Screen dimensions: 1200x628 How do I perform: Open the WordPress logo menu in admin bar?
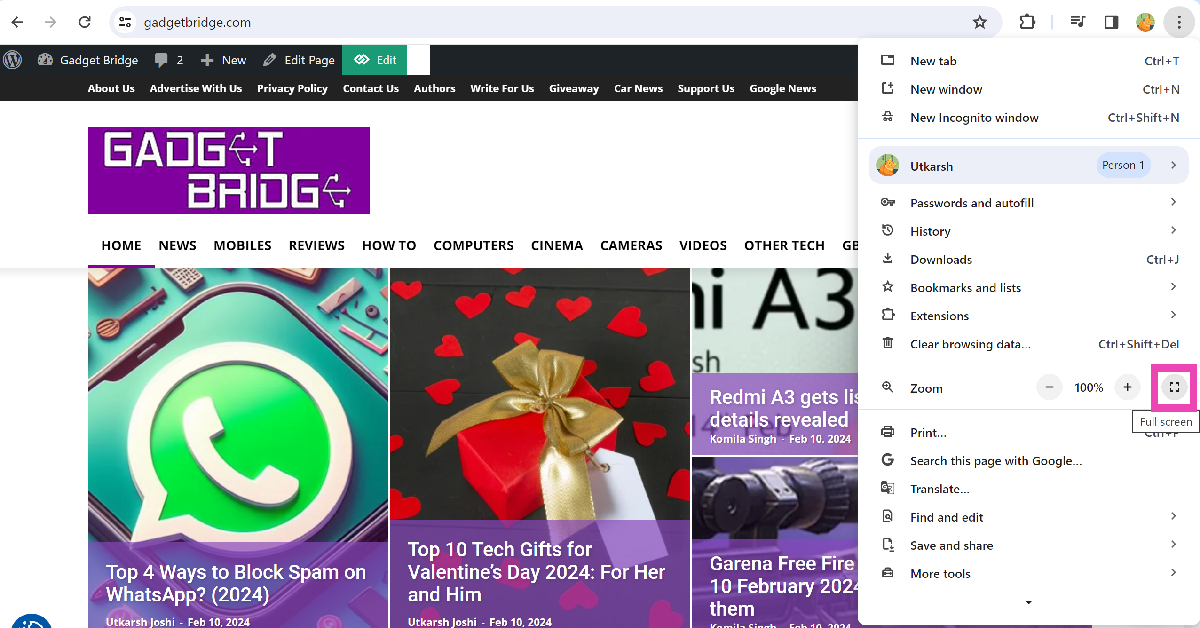tap(12, 59)
